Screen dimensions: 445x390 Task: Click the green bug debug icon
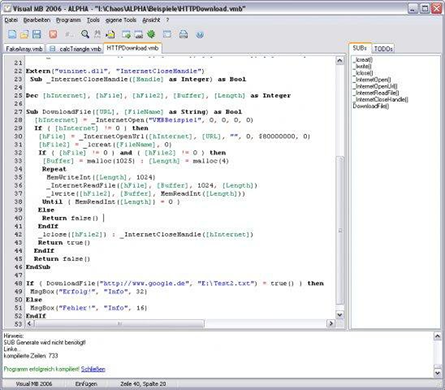151,34
